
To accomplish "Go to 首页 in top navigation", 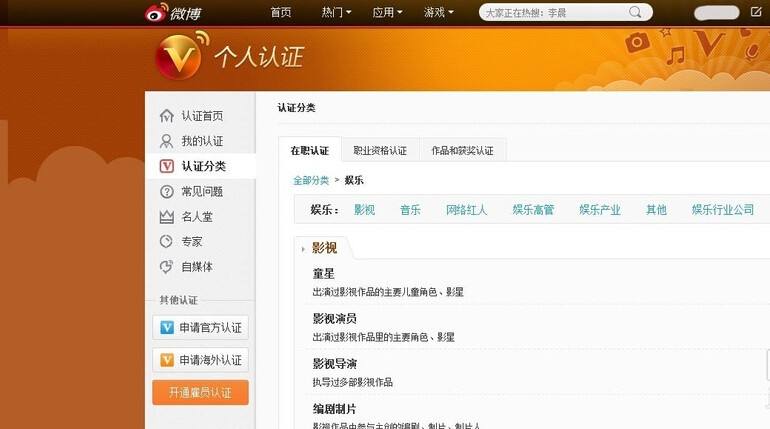I will [281, 12].
